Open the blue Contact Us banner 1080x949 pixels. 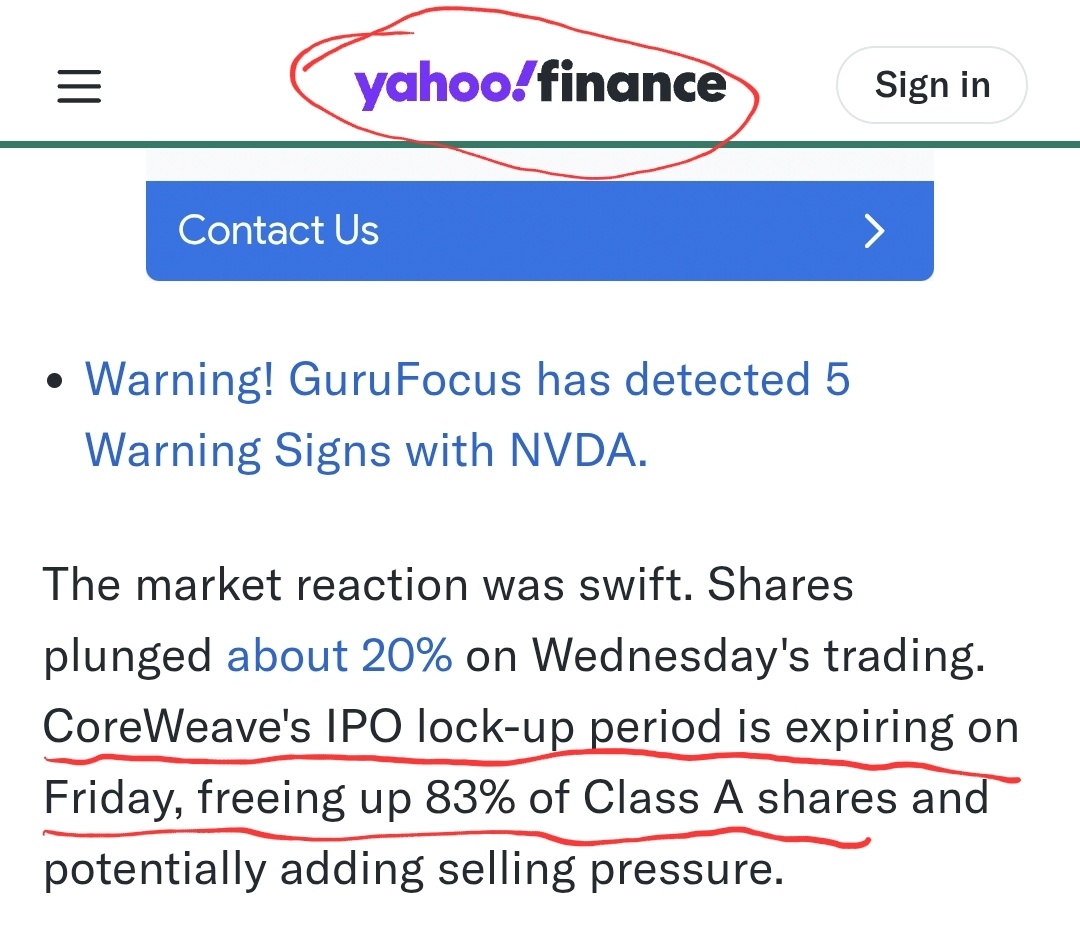[540, 231]
